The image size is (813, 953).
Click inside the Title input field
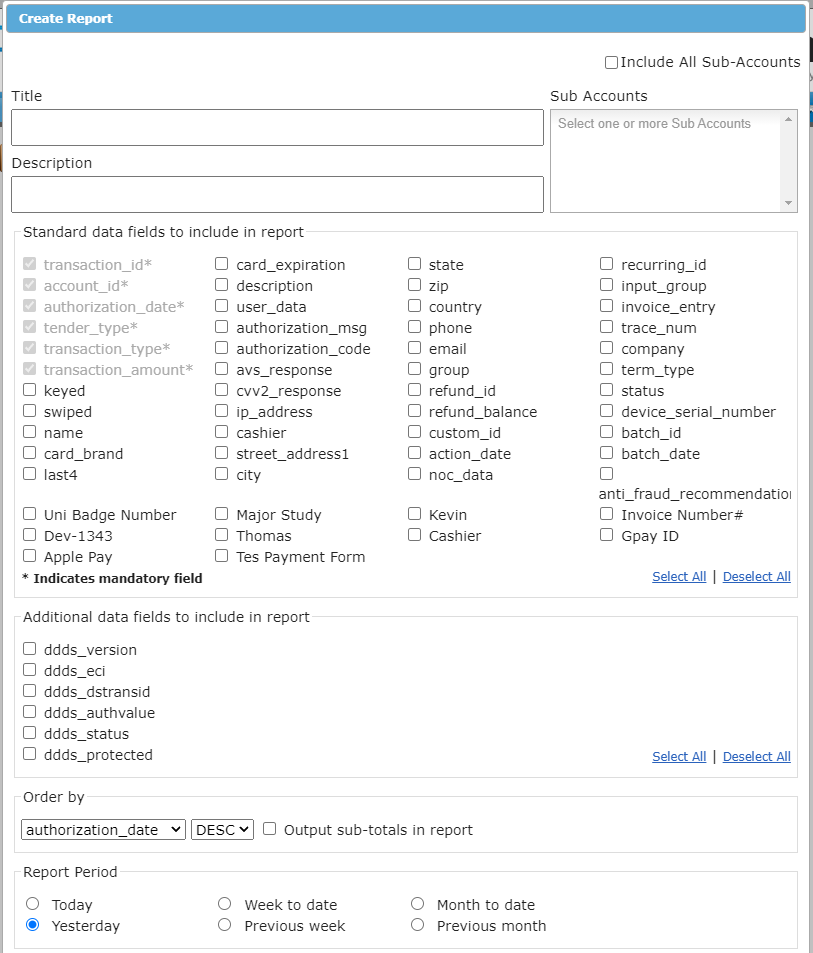click(277, 127)
